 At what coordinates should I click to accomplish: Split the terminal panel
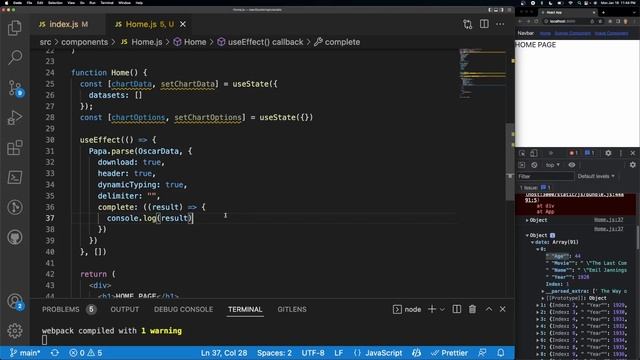tap(457, 309)
